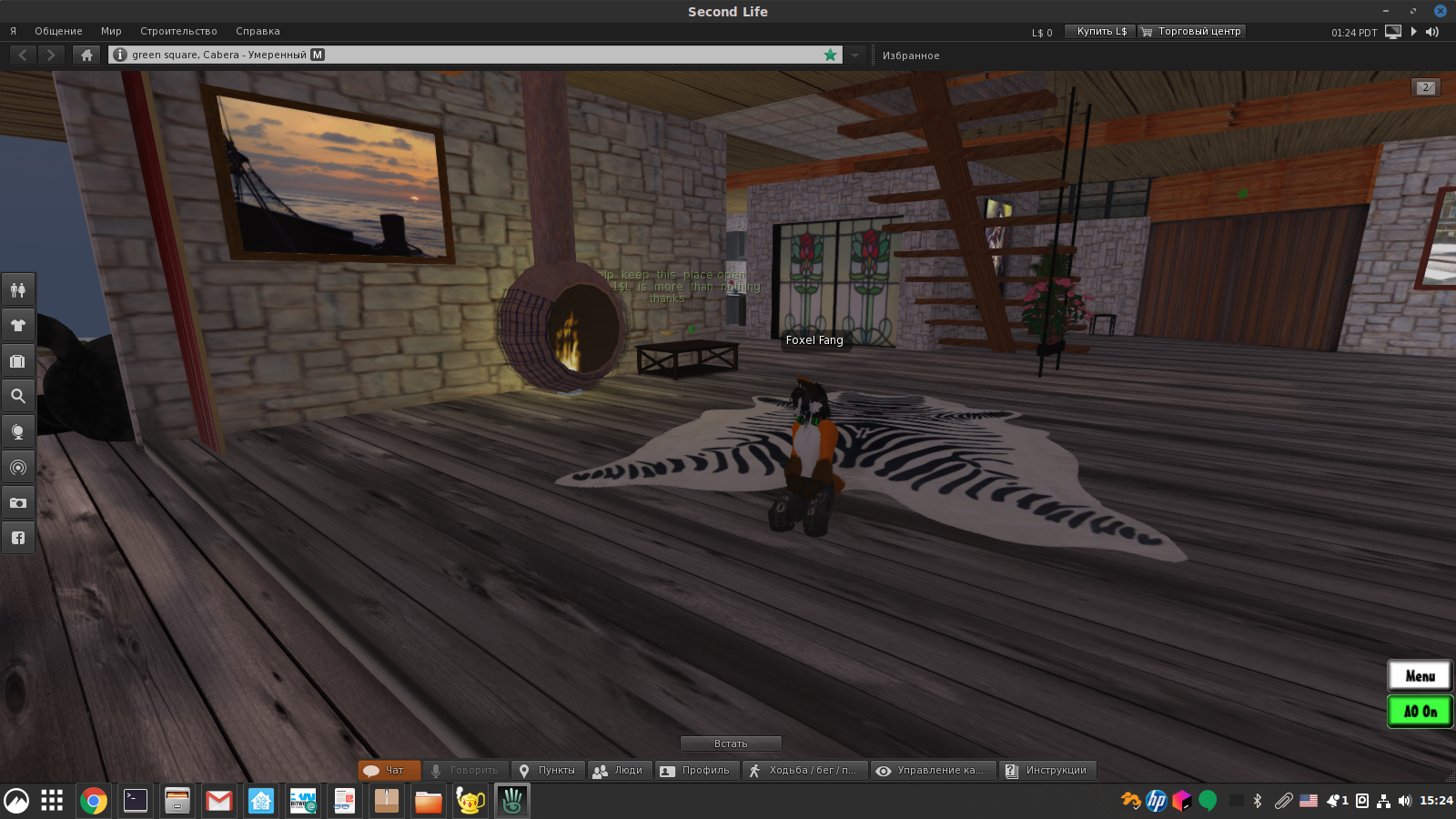Open the HUD Menu button
Screen dimensions: 1456x819
pyautogui.click(x=1420, y=675)
